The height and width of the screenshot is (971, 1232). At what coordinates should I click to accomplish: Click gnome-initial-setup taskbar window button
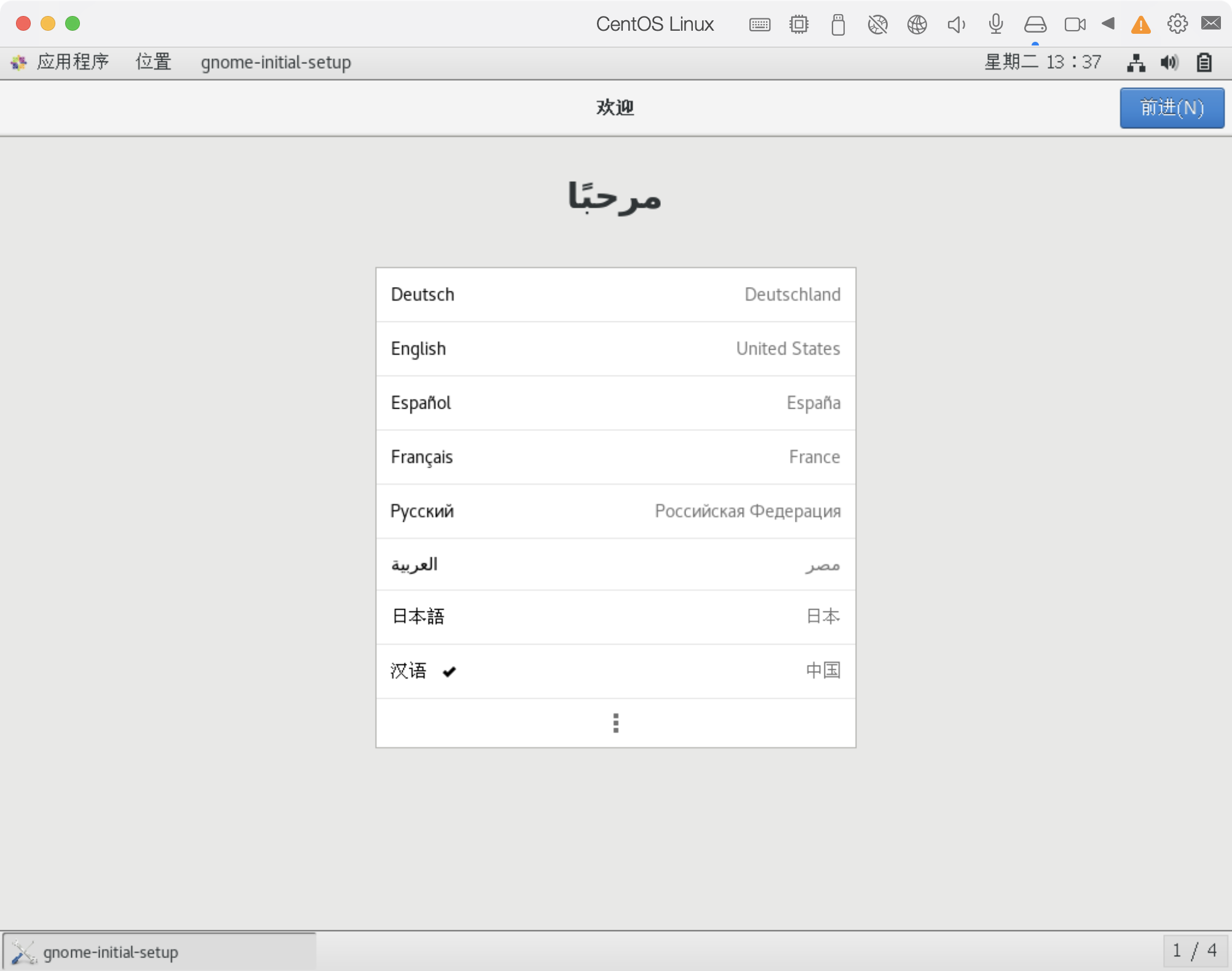[x=160, y=951]
